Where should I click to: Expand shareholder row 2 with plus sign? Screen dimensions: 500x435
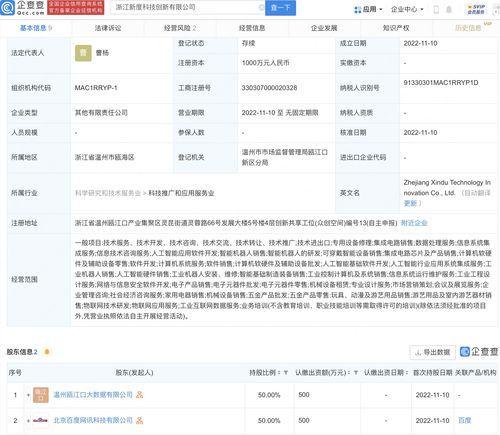tap(28, 421)
